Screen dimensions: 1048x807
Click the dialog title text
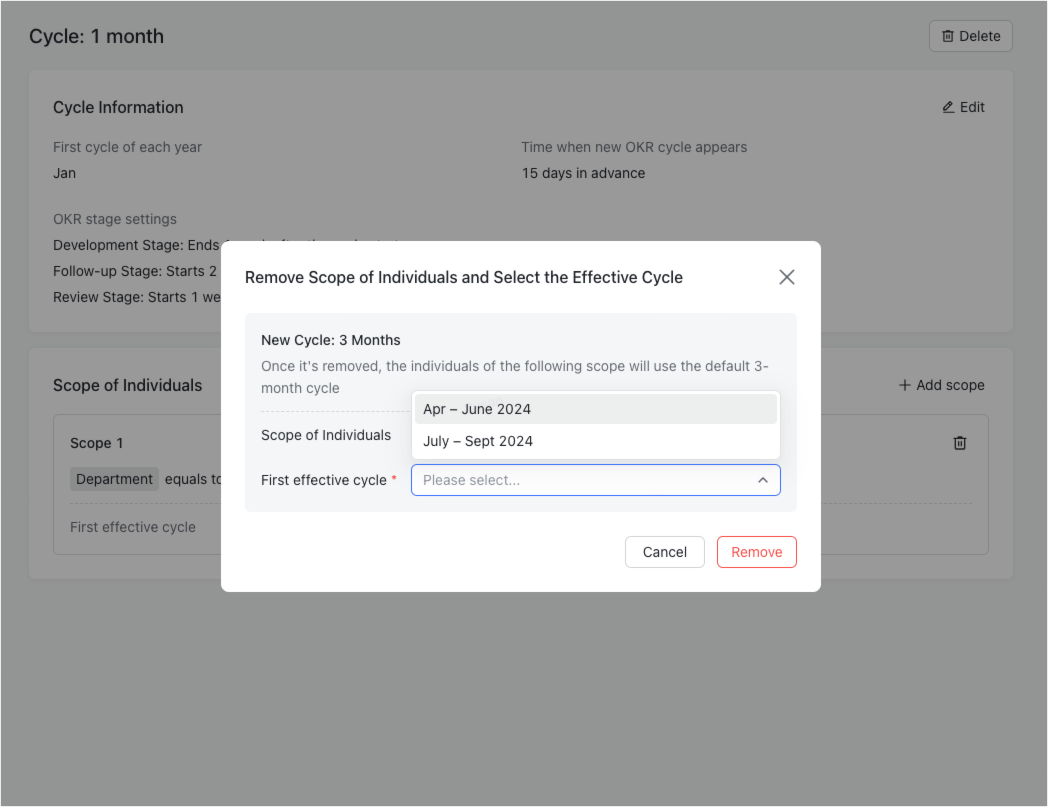point(464,277)
